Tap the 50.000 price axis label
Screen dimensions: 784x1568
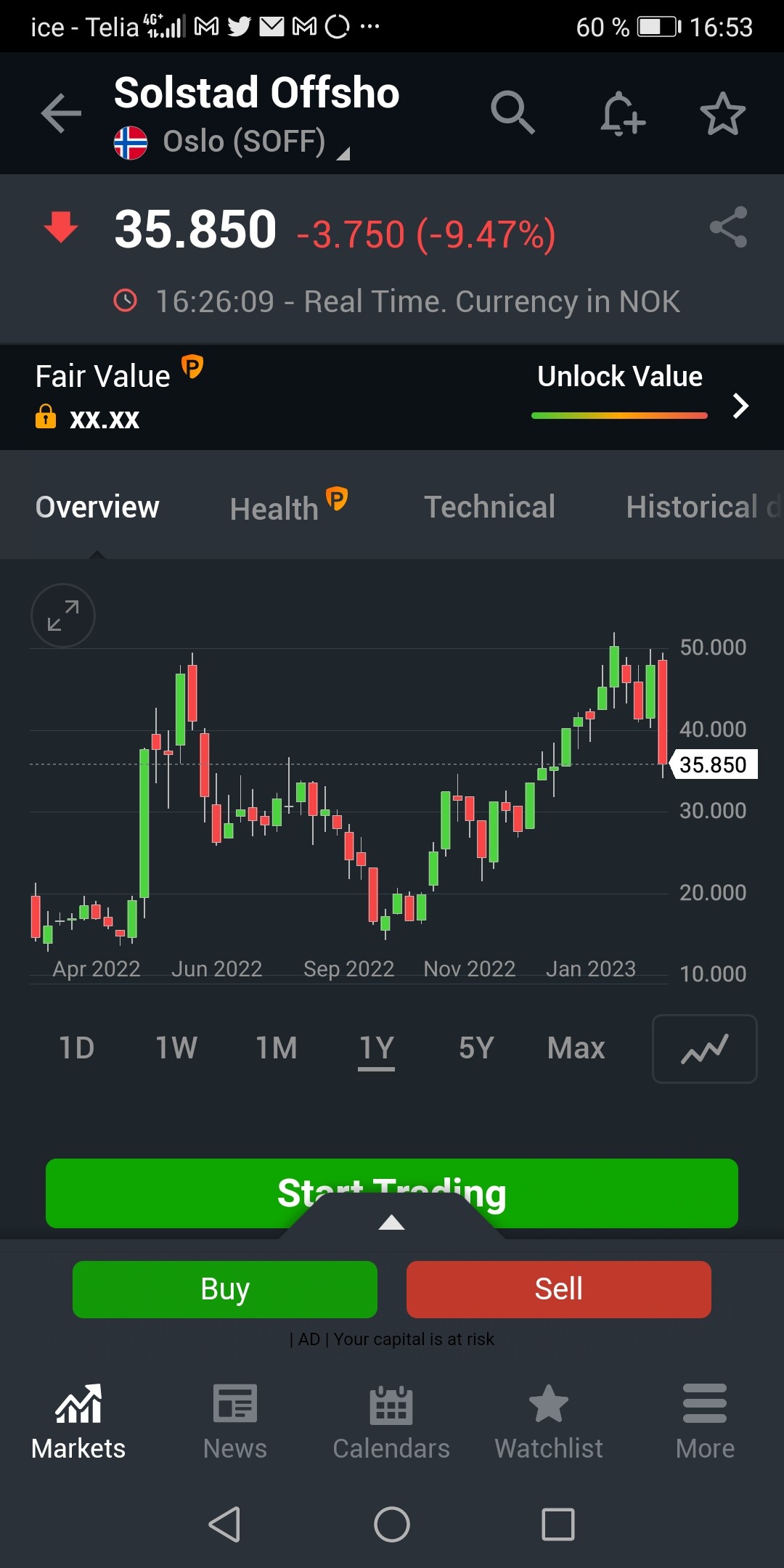[x=713, y=648]
